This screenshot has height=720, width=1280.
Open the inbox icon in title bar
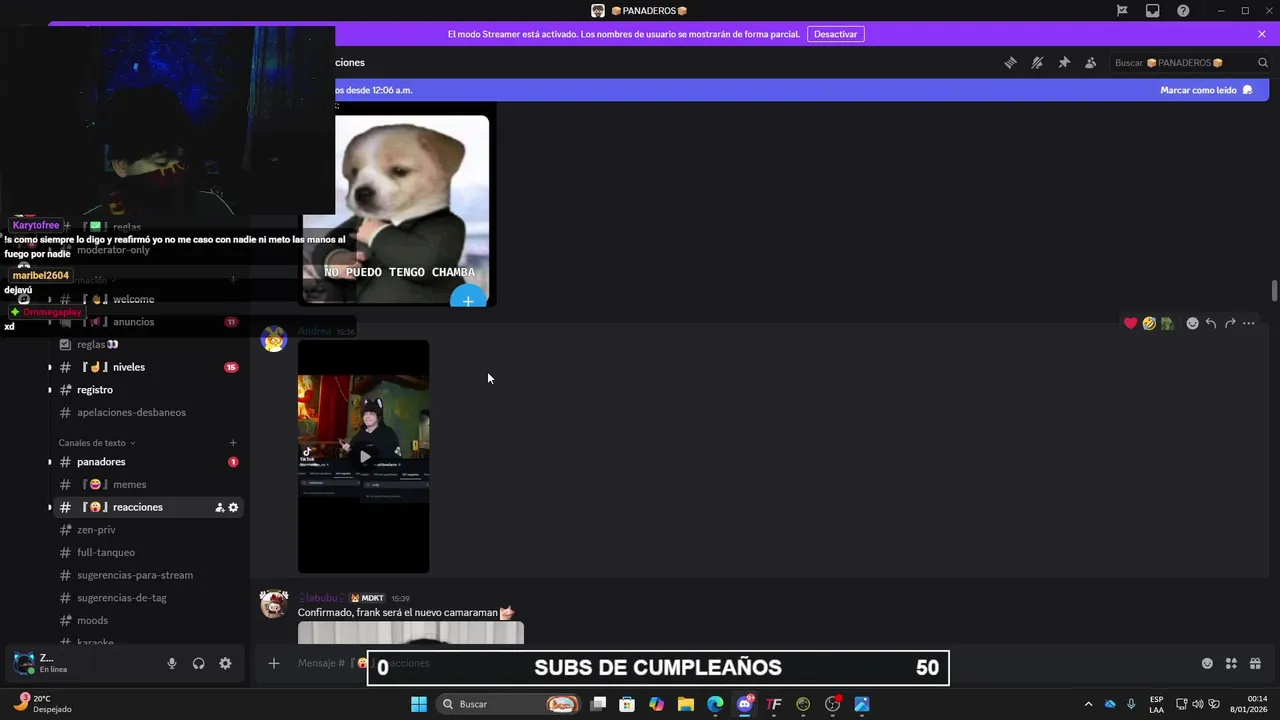click(x=1152, y=10)
